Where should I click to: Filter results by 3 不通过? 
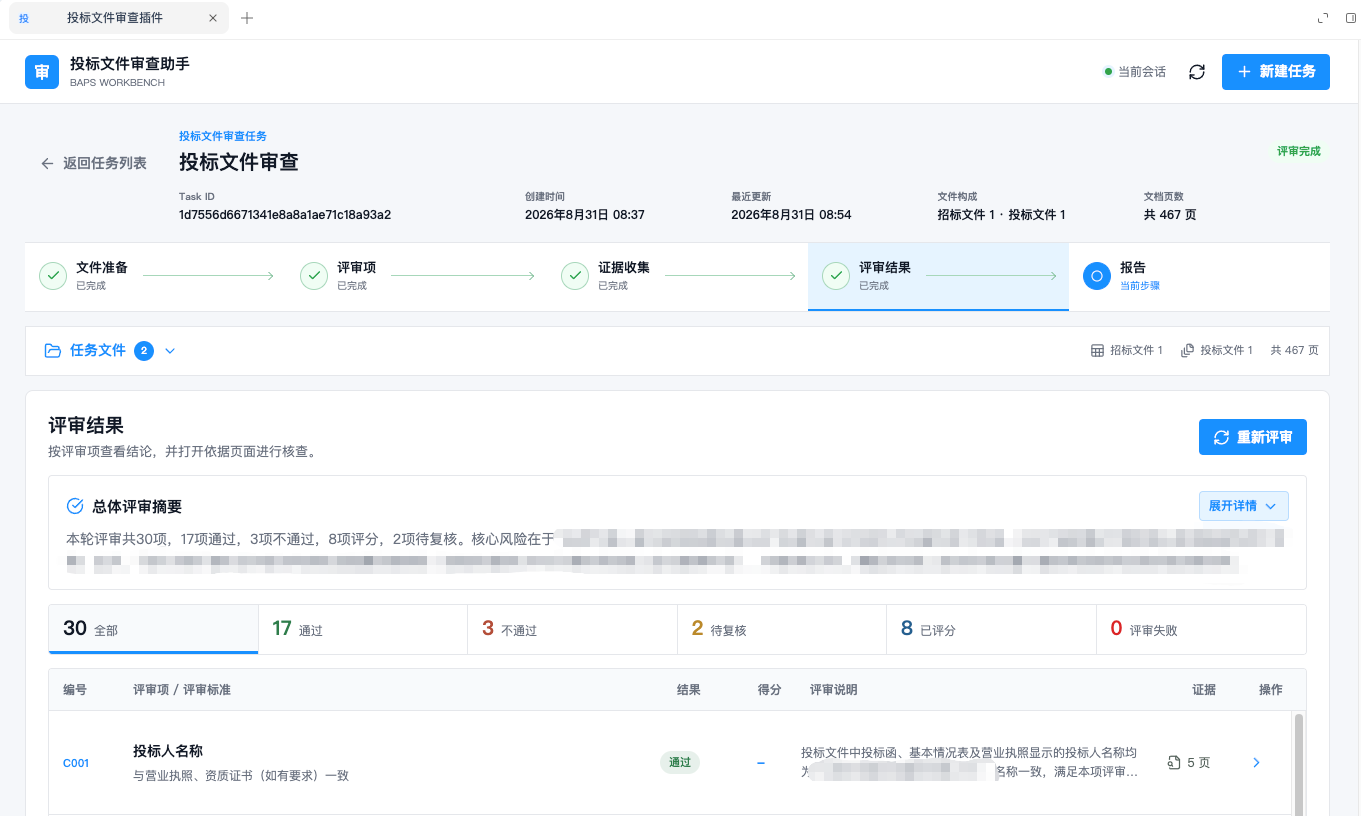point(572,629)
